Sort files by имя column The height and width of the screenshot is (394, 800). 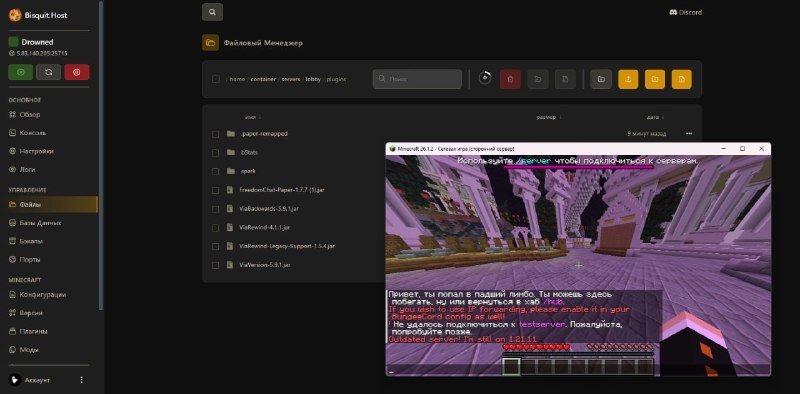click(252, 117)
